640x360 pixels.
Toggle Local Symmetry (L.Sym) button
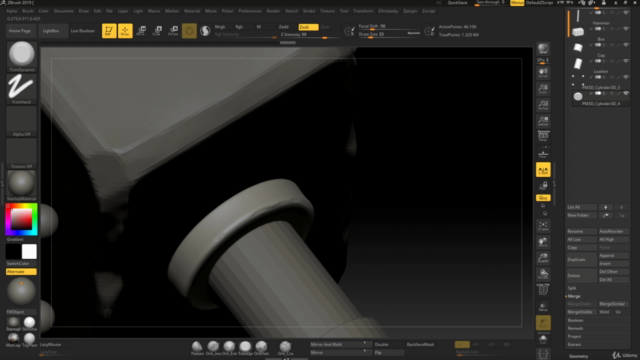click(543, 170)
